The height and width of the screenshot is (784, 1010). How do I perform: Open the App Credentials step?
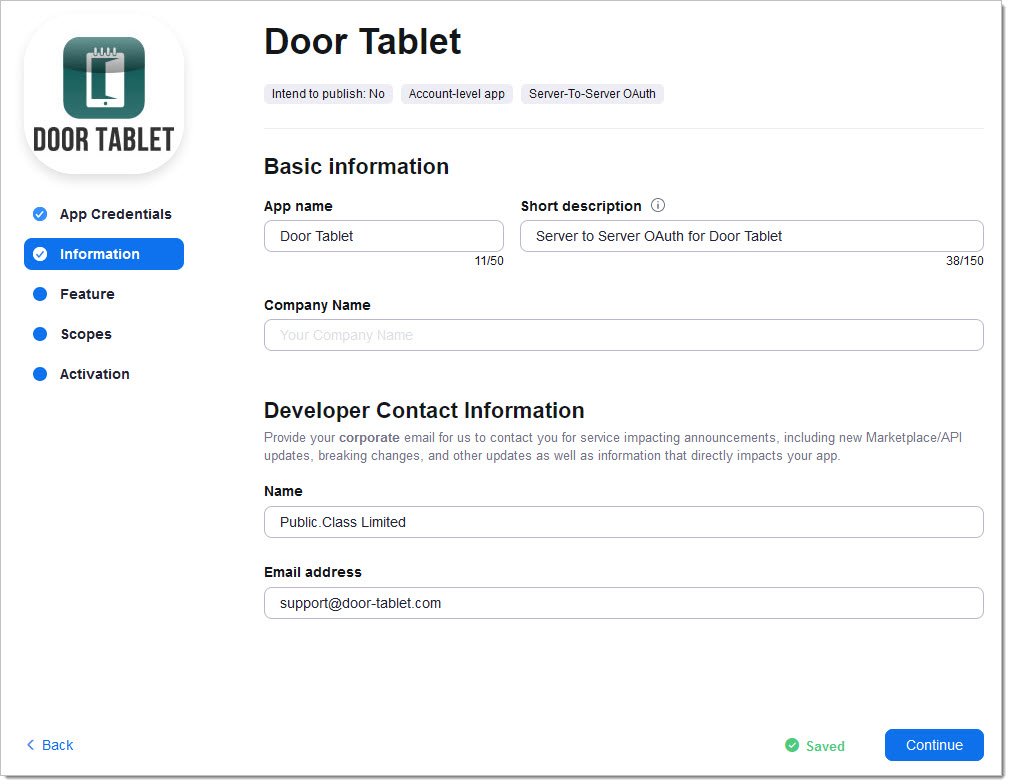104,215
